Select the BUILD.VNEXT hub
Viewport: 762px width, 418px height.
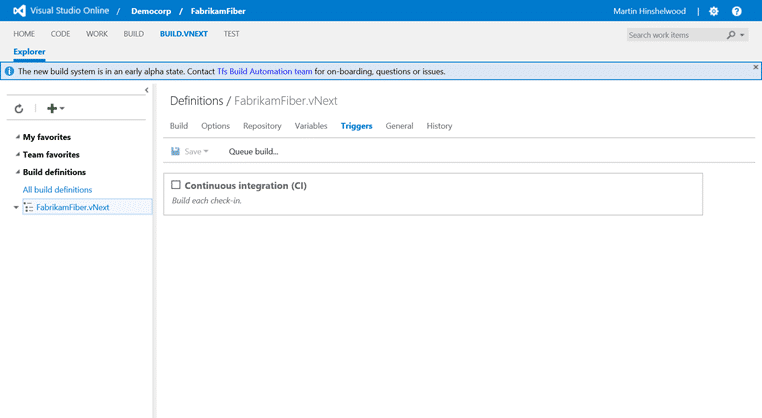coord(184,34)
